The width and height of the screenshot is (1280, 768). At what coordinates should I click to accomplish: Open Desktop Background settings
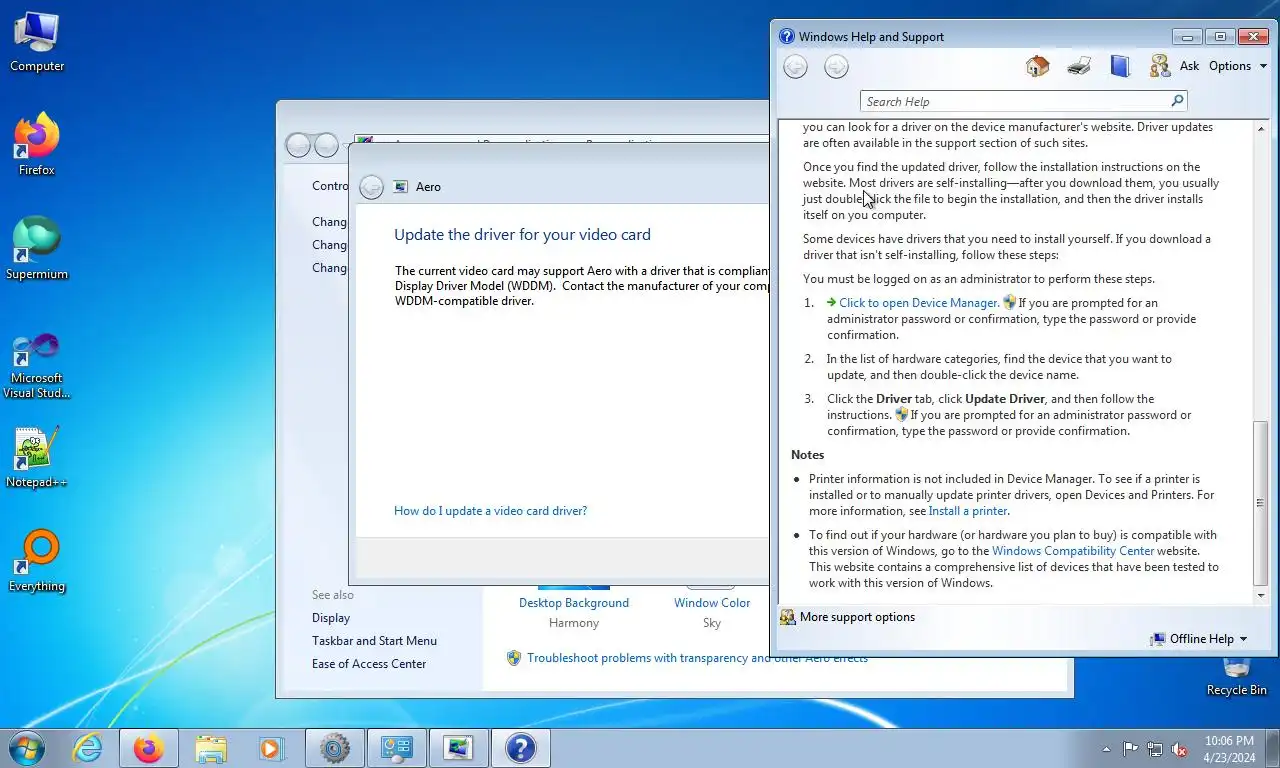tap(574, 603)
